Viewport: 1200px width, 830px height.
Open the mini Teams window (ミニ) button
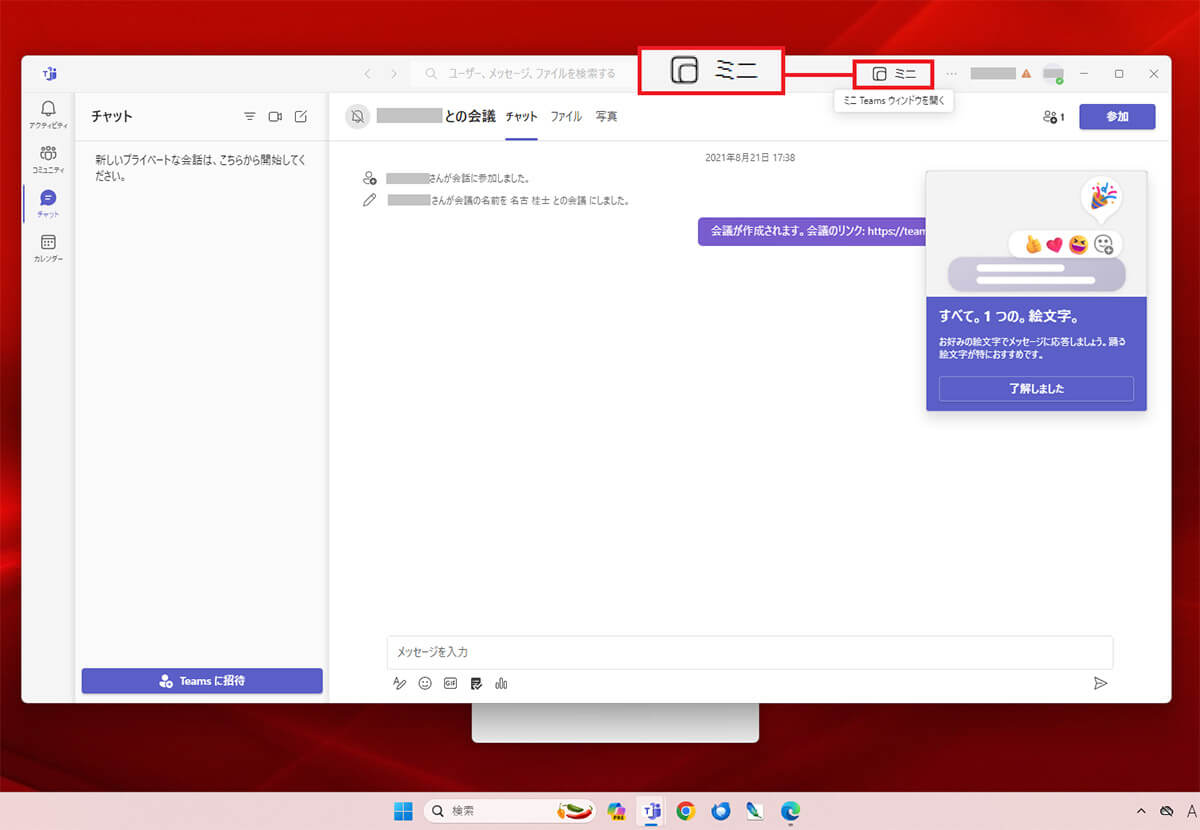[x=894, y=74]
